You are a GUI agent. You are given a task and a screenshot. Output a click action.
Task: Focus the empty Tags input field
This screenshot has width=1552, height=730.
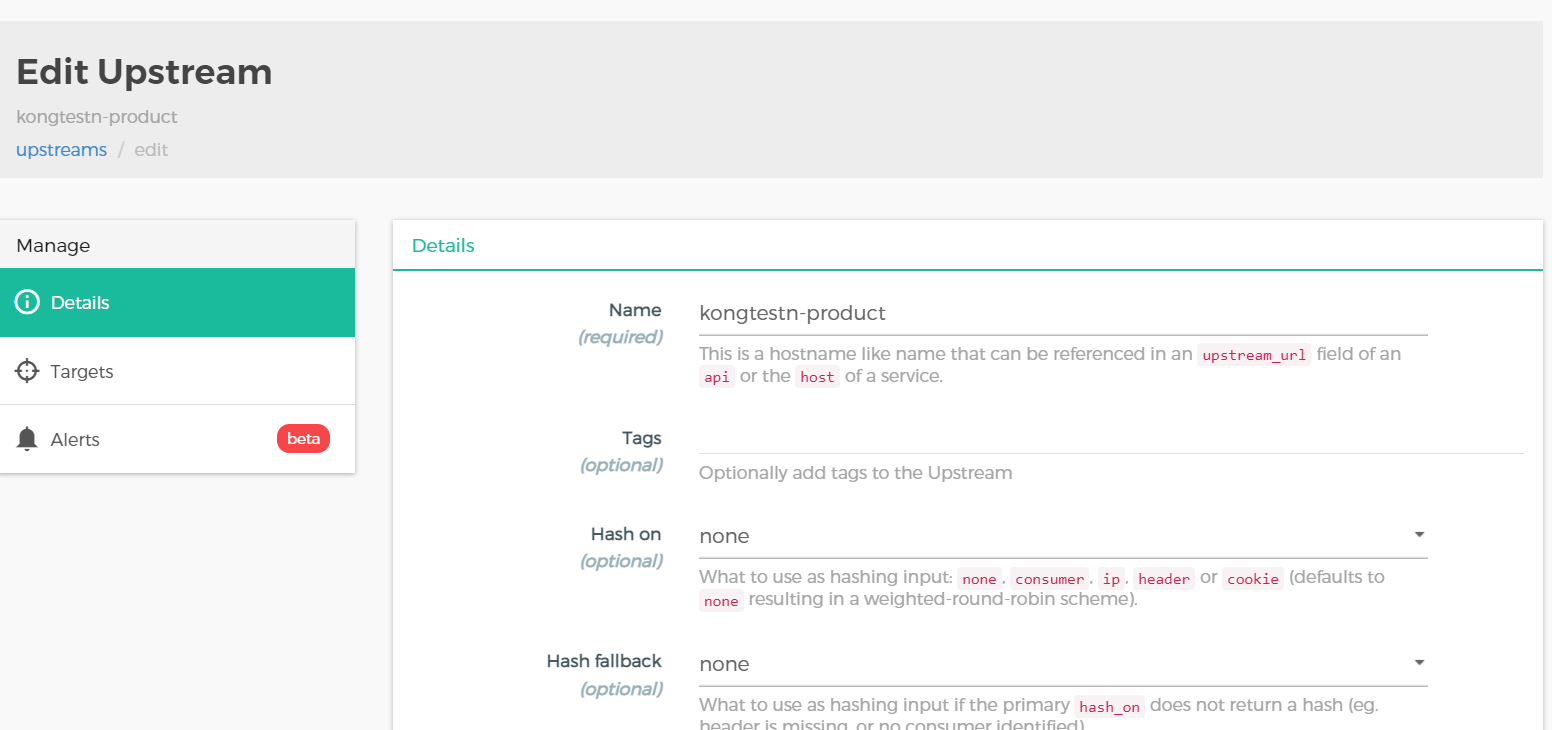[x=1110, y=438]
